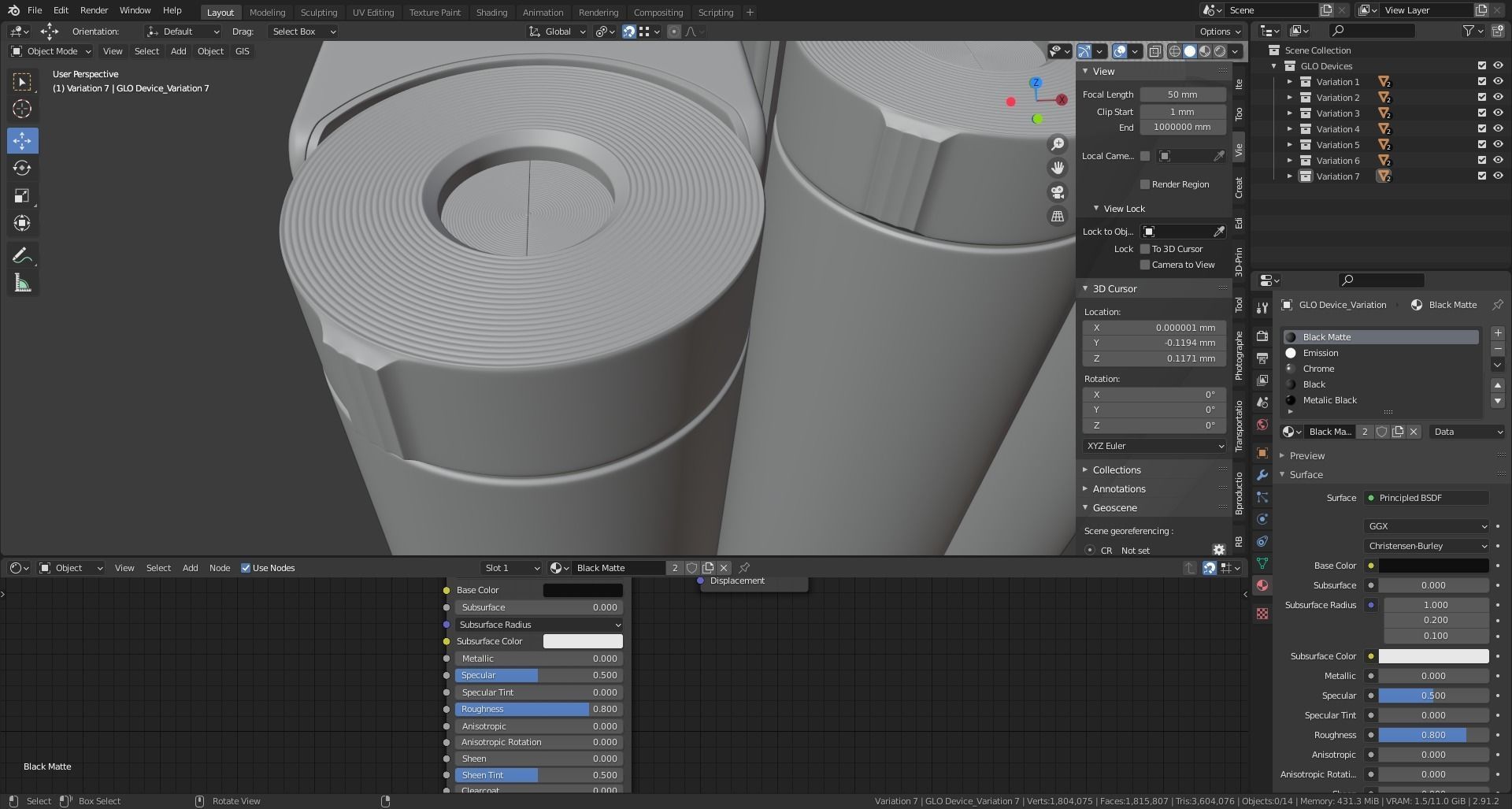Expand the Preview panel in material properties
Screen dimensions: 1512x809
1306,456
